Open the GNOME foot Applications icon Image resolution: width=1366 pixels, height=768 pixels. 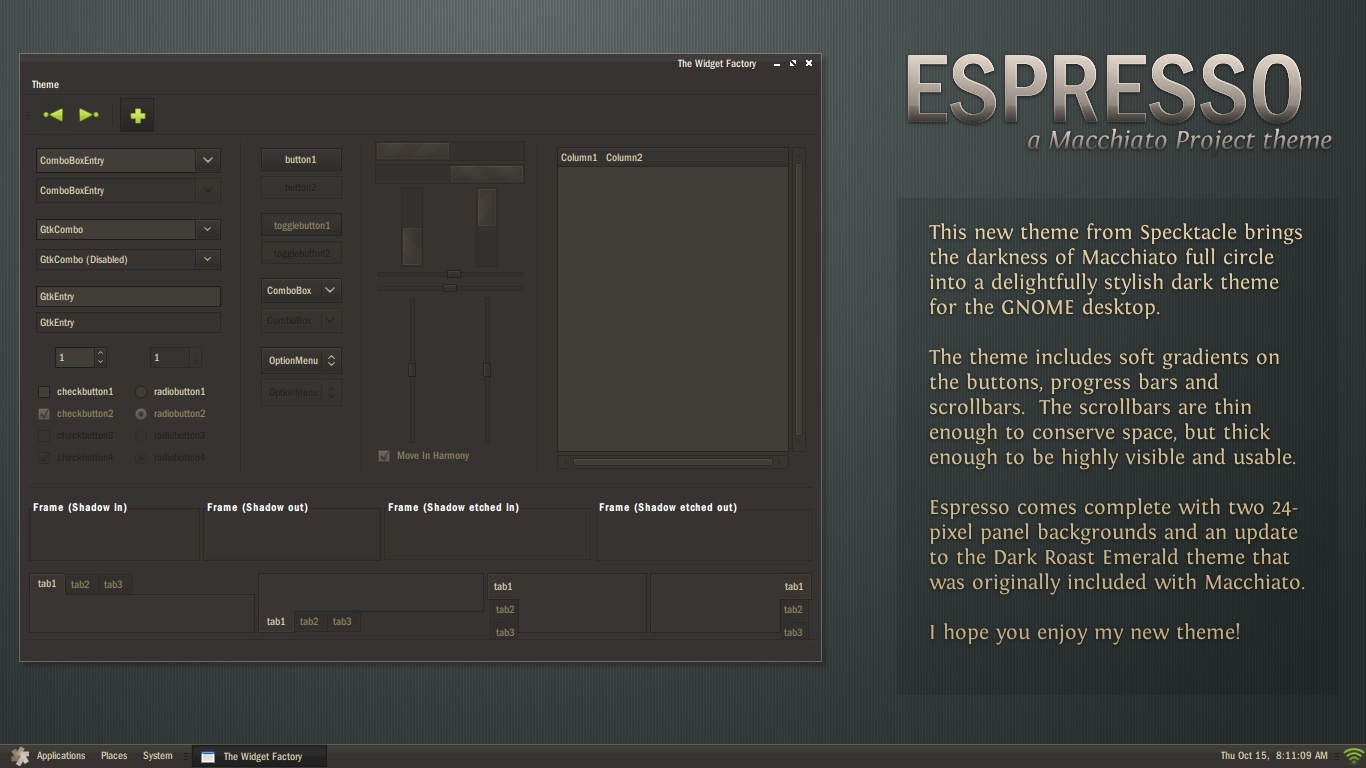20,756
